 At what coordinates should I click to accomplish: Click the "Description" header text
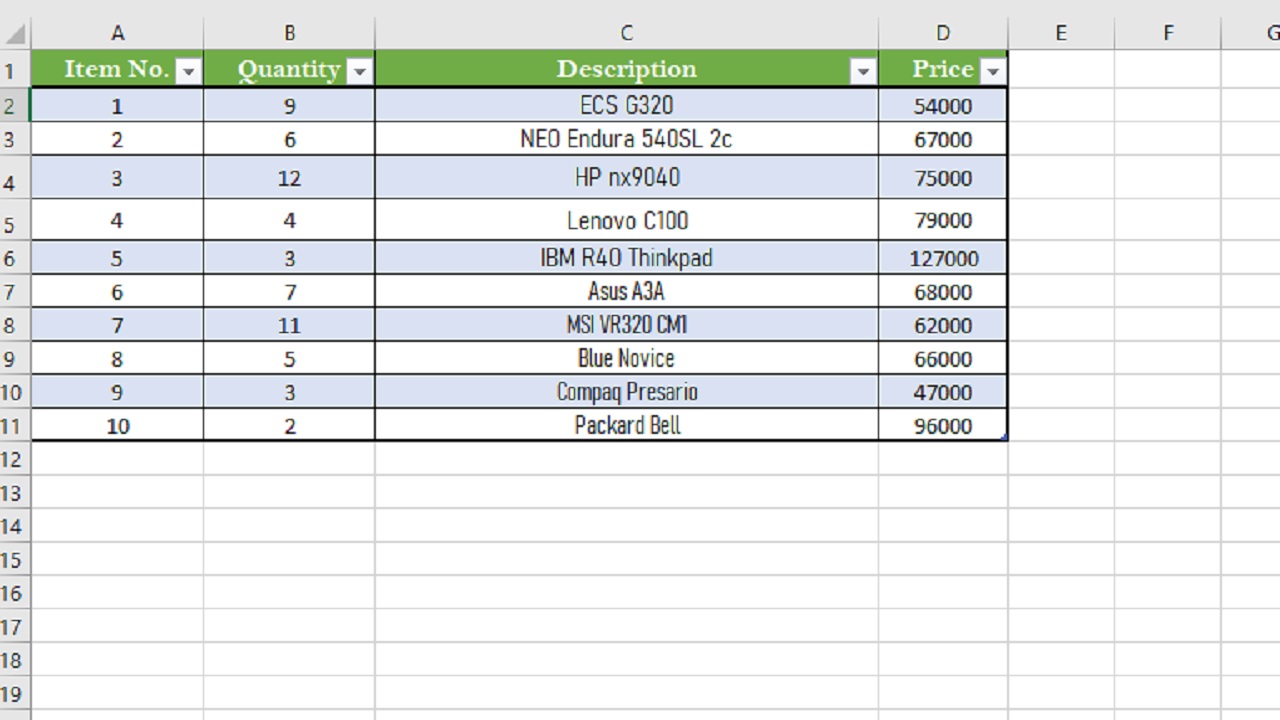(x=627, y=69)
